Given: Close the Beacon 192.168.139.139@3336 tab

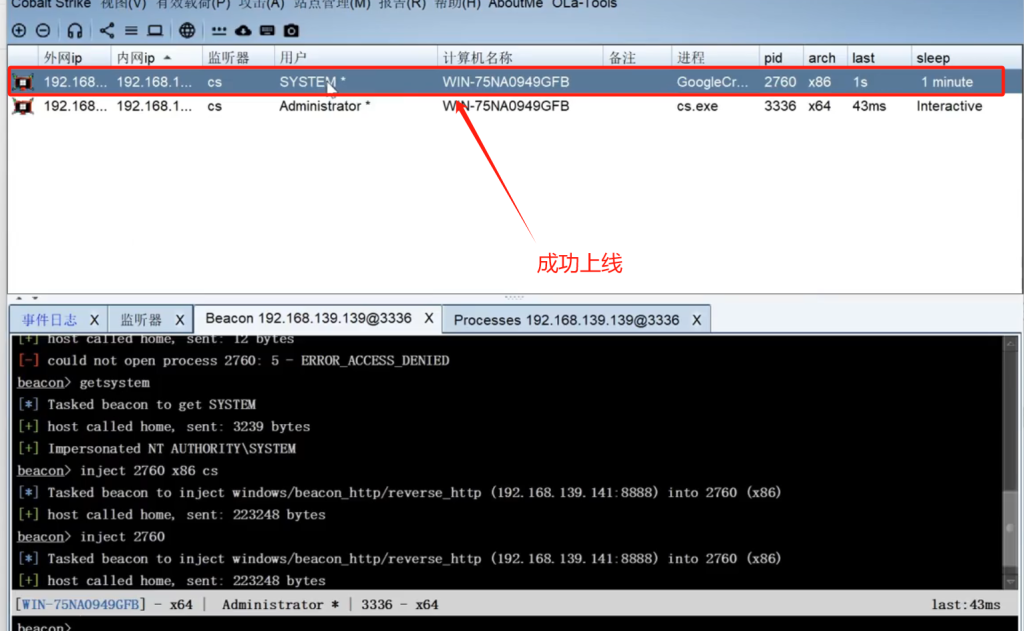Looking at the screenshot, I should (x=428, y=318).
